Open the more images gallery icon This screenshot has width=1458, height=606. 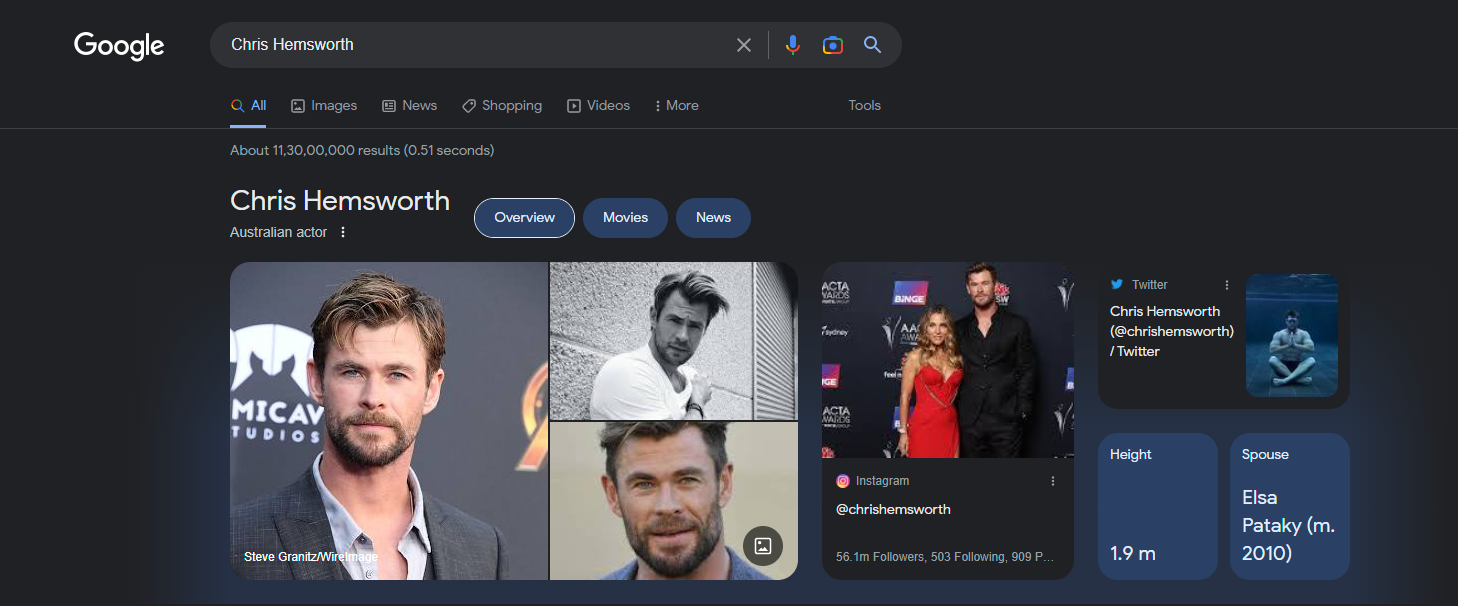763,546
